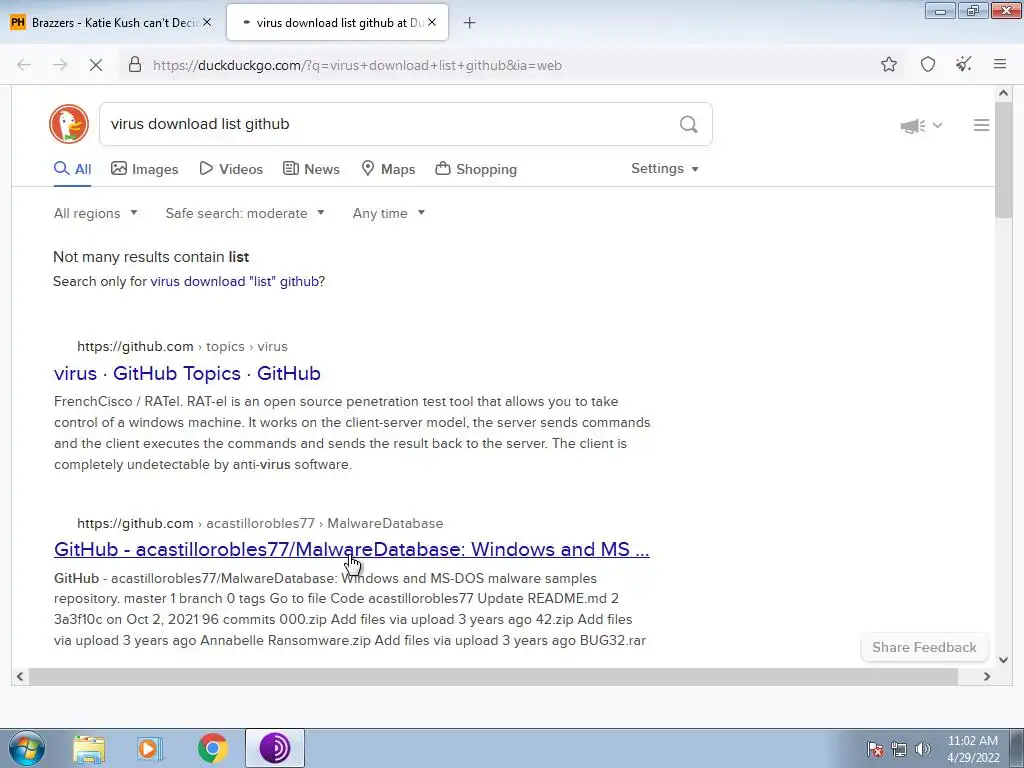
Task: Click scroll up arrow on vertical scrollbar
Action: point(1003,93)
